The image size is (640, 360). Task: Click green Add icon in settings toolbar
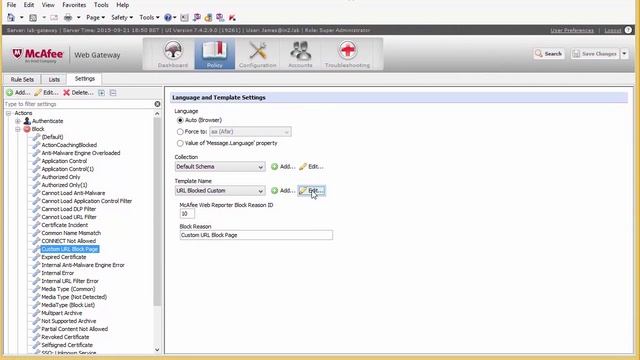click(x=9, y=93)
